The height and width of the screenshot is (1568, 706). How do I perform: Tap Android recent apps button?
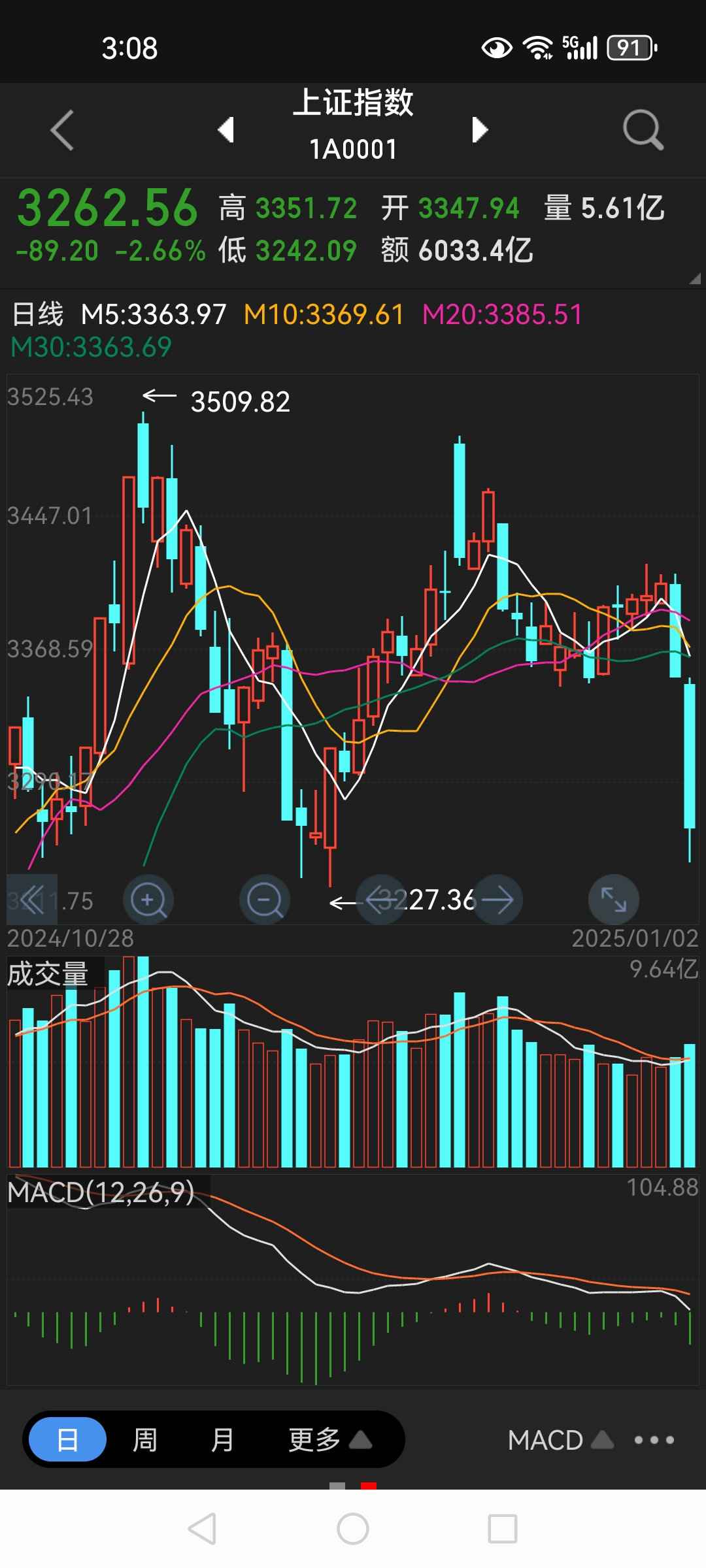(503, 1529)
